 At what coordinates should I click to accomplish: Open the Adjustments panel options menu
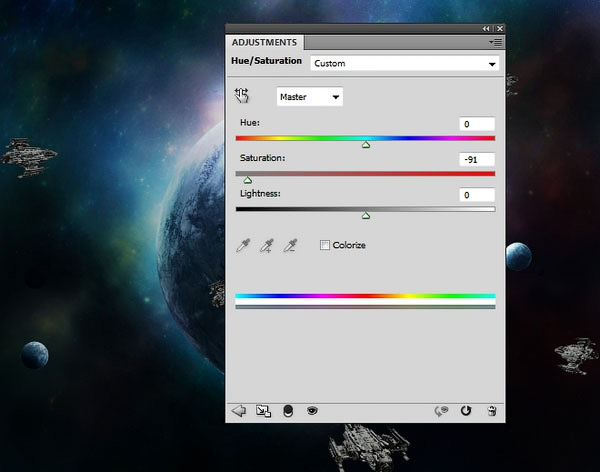(495, 43)
